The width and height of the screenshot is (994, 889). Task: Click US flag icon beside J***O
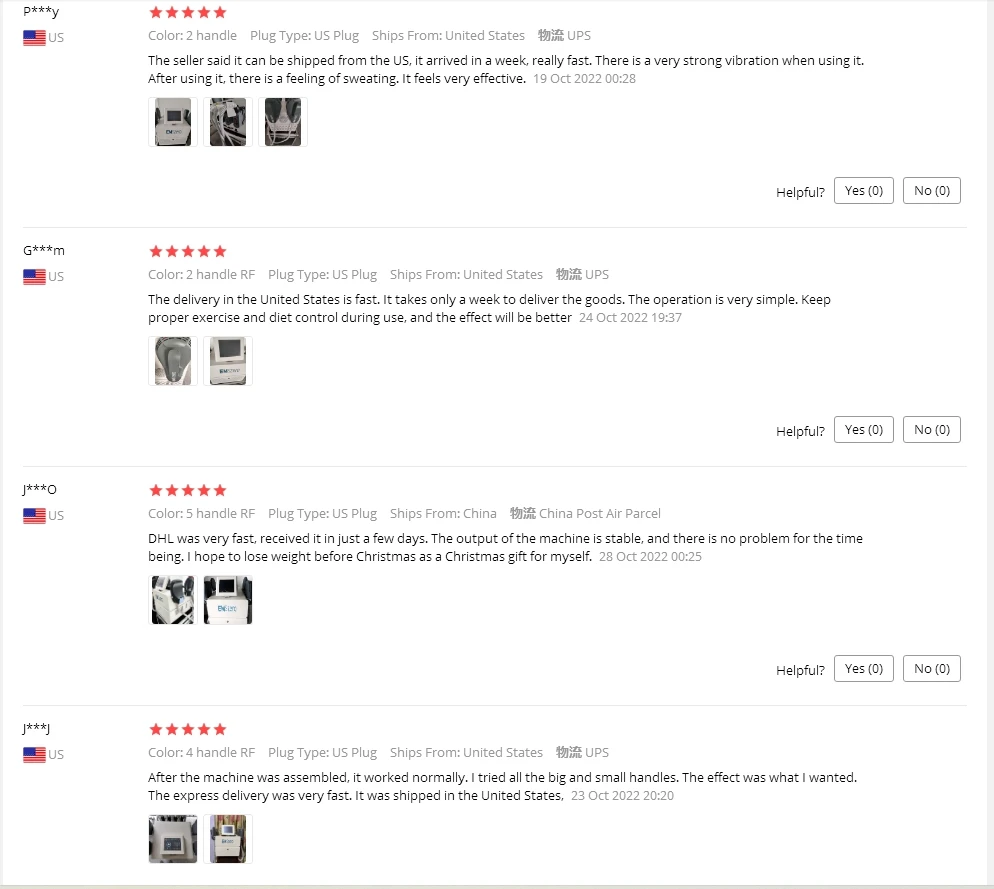(34, 516)
